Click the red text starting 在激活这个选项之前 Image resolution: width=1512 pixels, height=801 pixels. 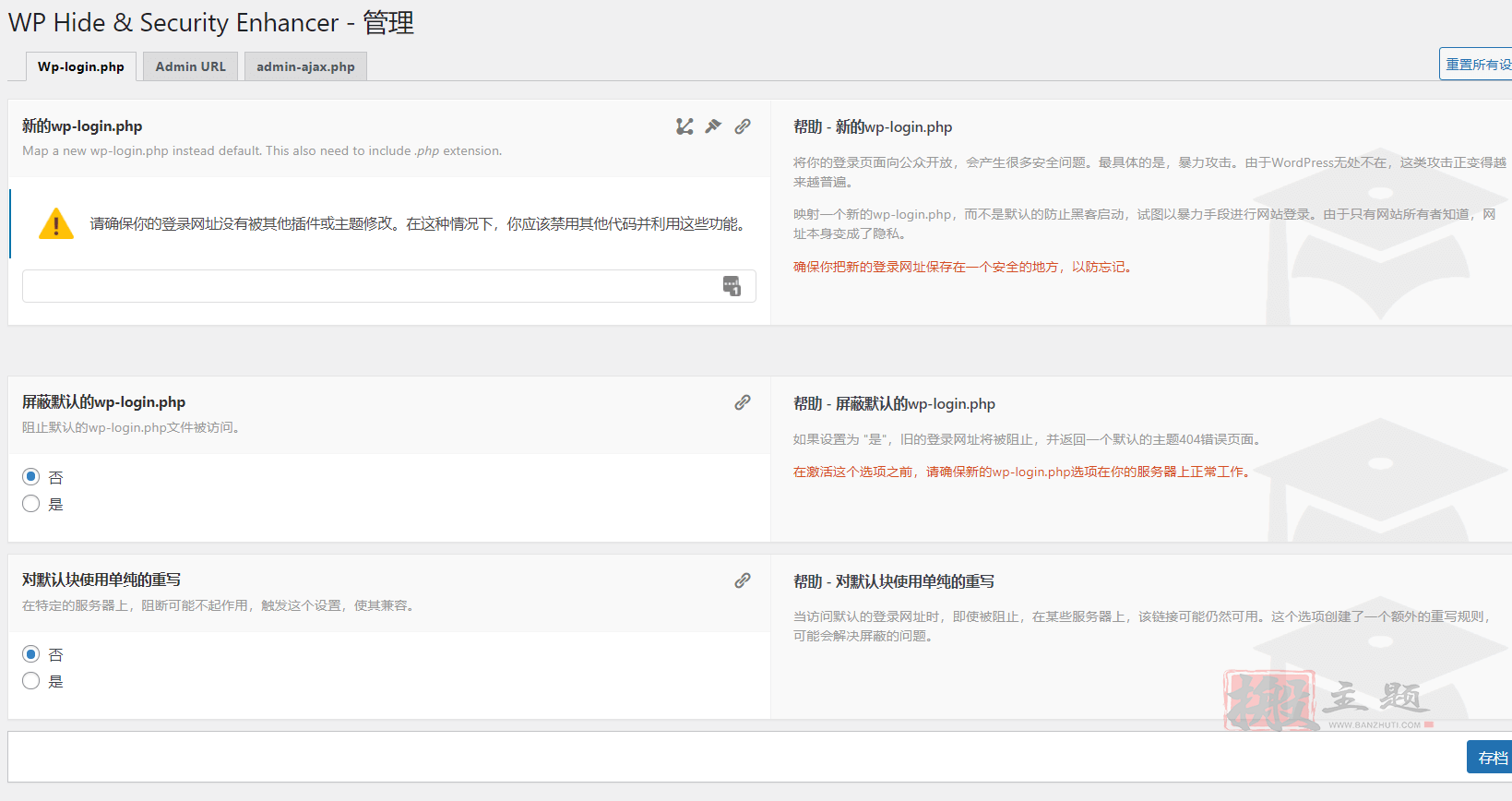point(1022,472)
